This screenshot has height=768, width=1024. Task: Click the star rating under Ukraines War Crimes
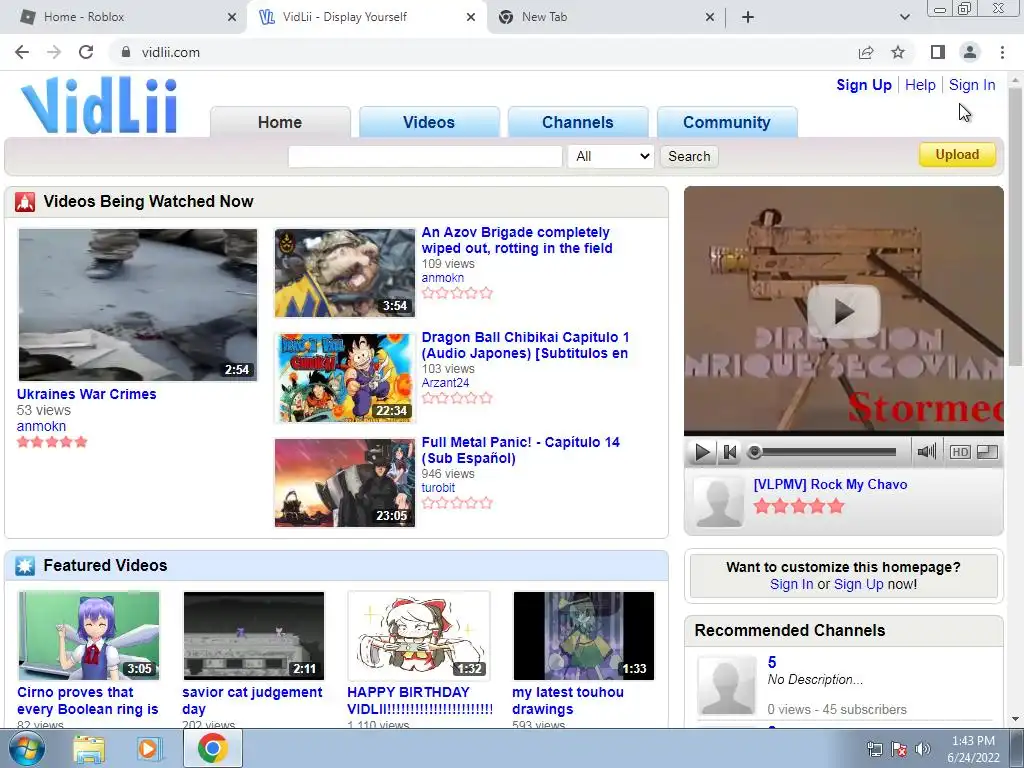pos(52,442)
